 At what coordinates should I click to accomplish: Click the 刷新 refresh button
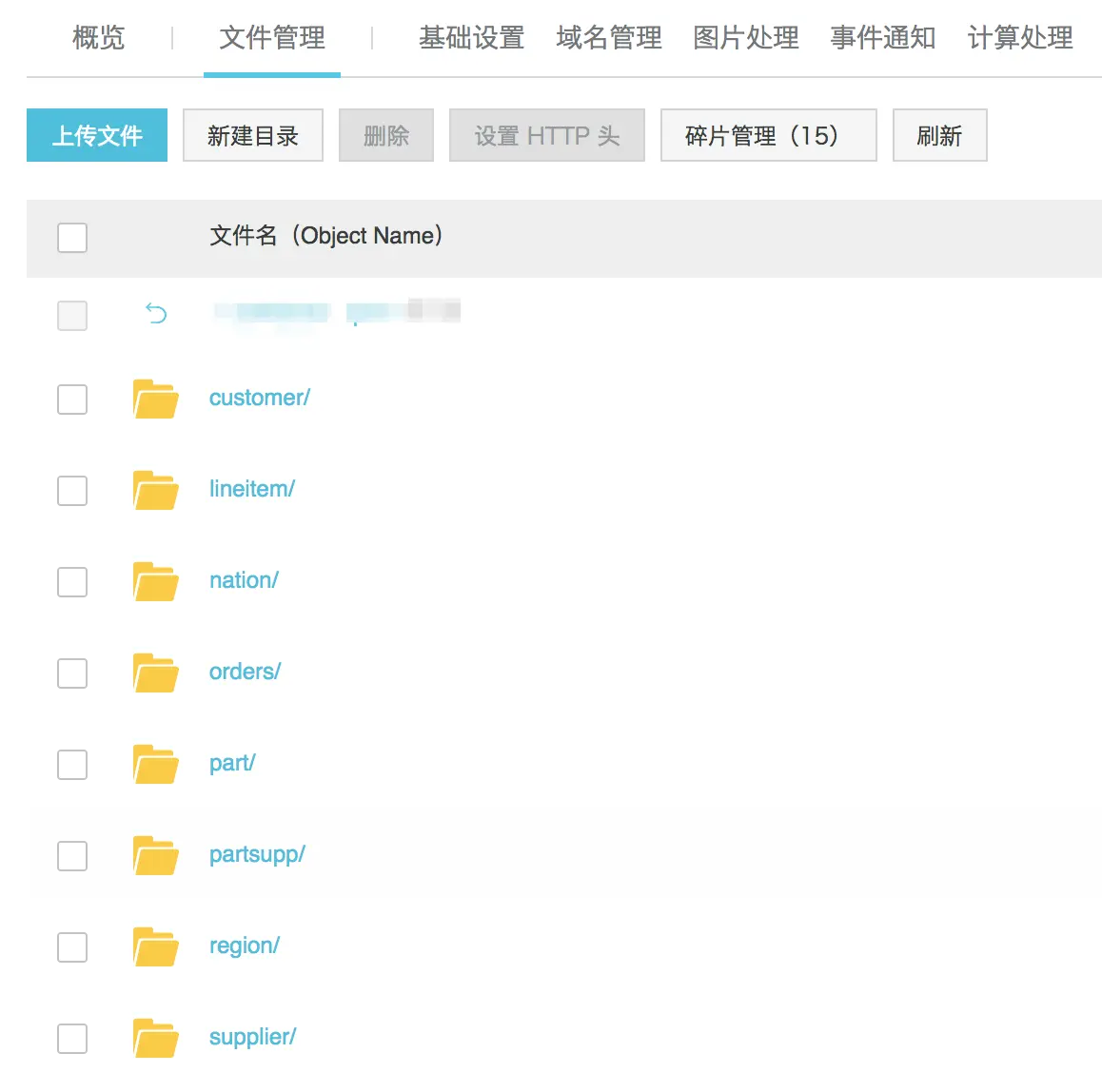[x=939, y=135]
